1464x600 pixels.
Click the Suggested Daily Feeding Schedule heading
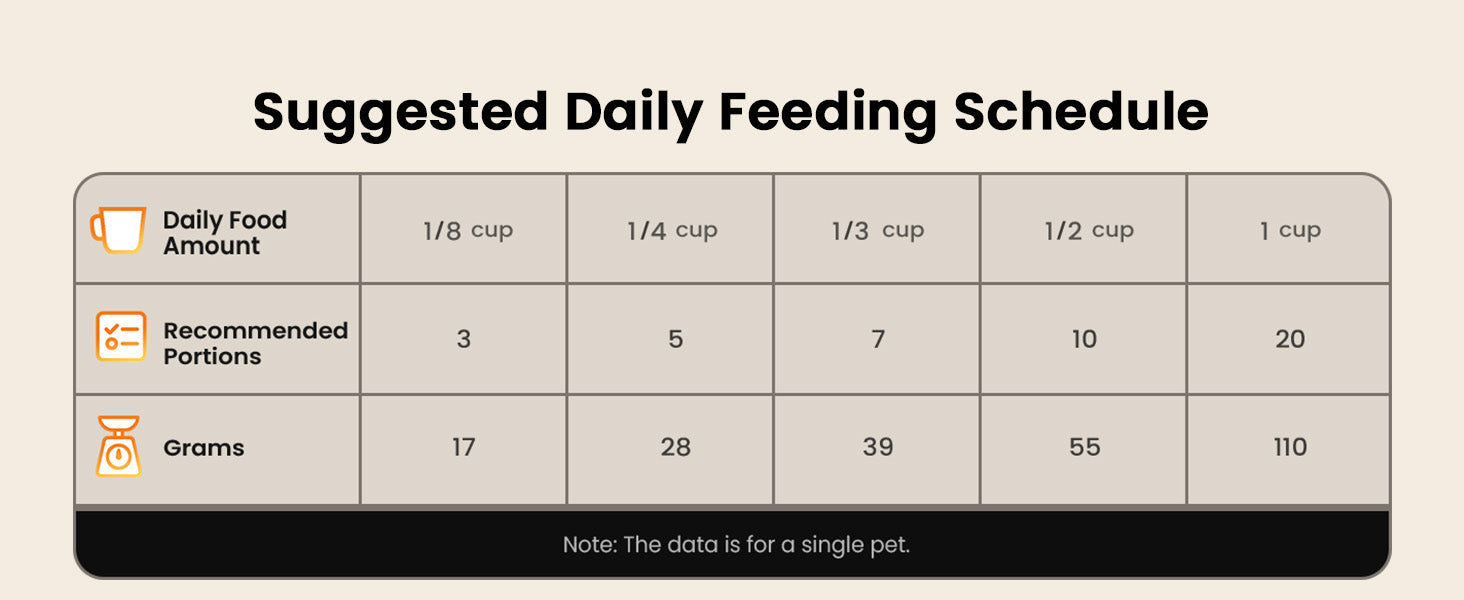[x=730, y=111]
